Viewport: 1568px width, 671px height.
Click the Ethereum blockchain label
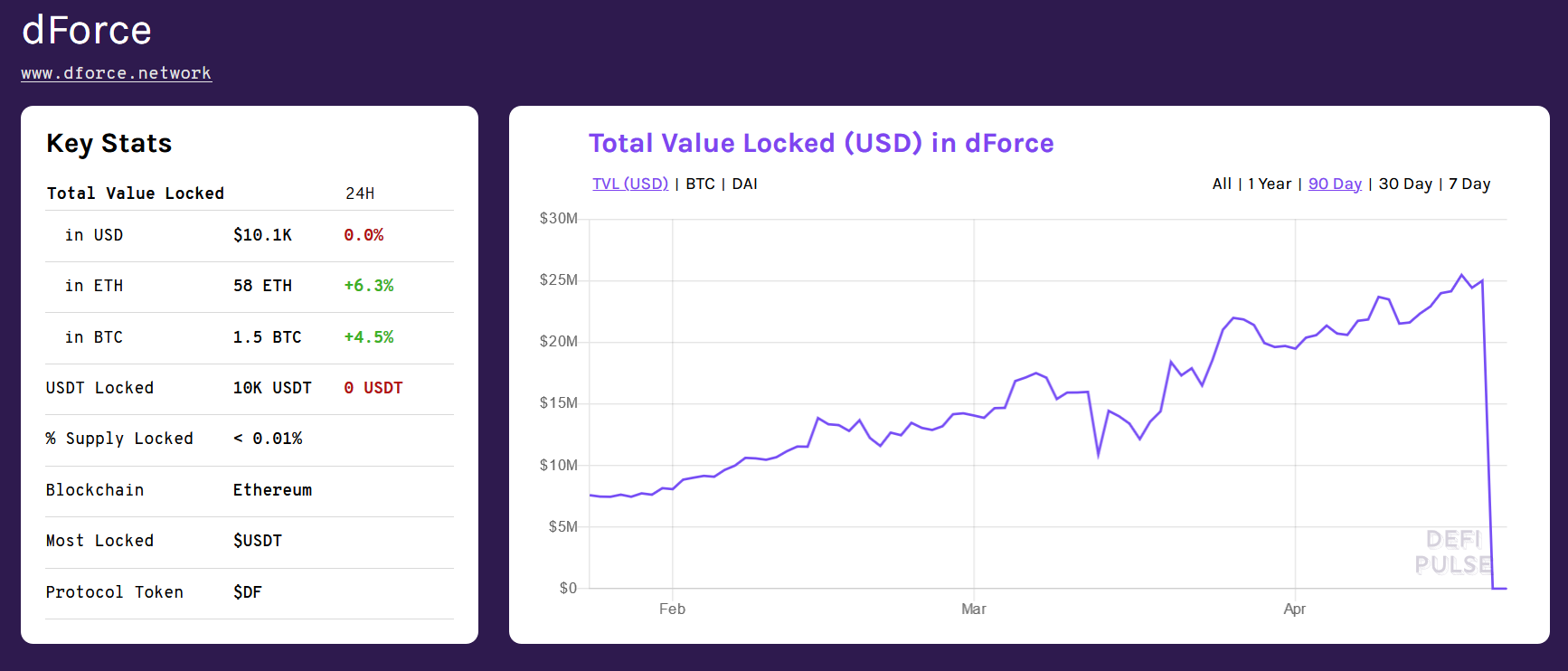(272, 489)
